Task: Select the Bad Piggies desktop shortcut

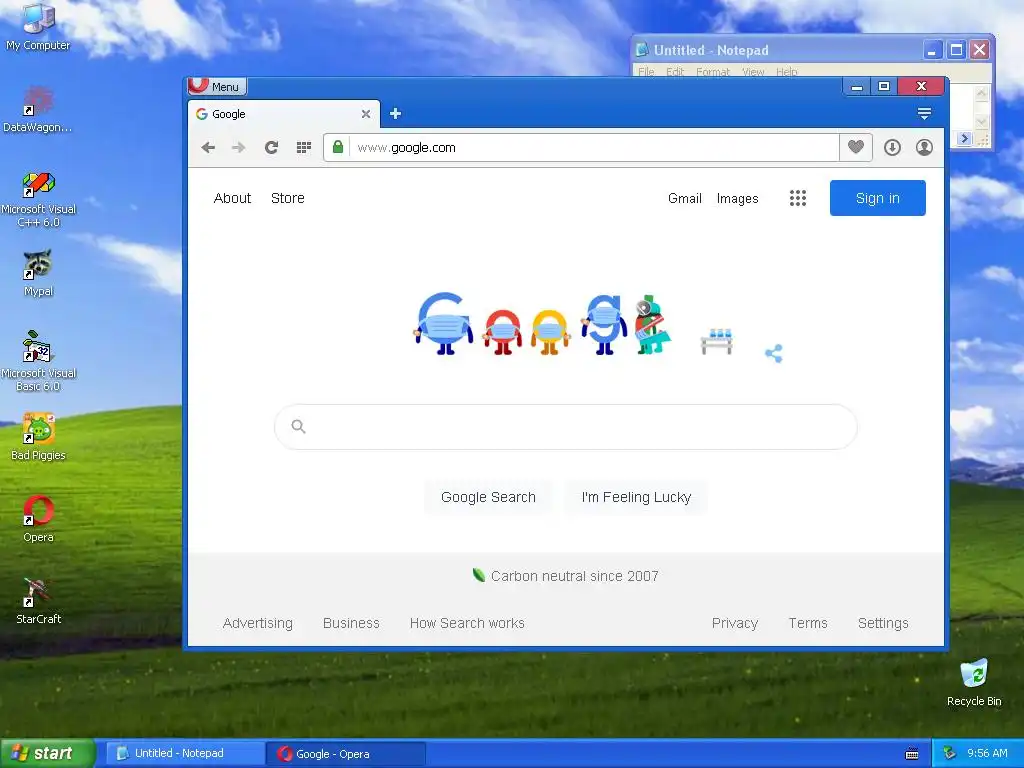Action: [x=38, y=436]
